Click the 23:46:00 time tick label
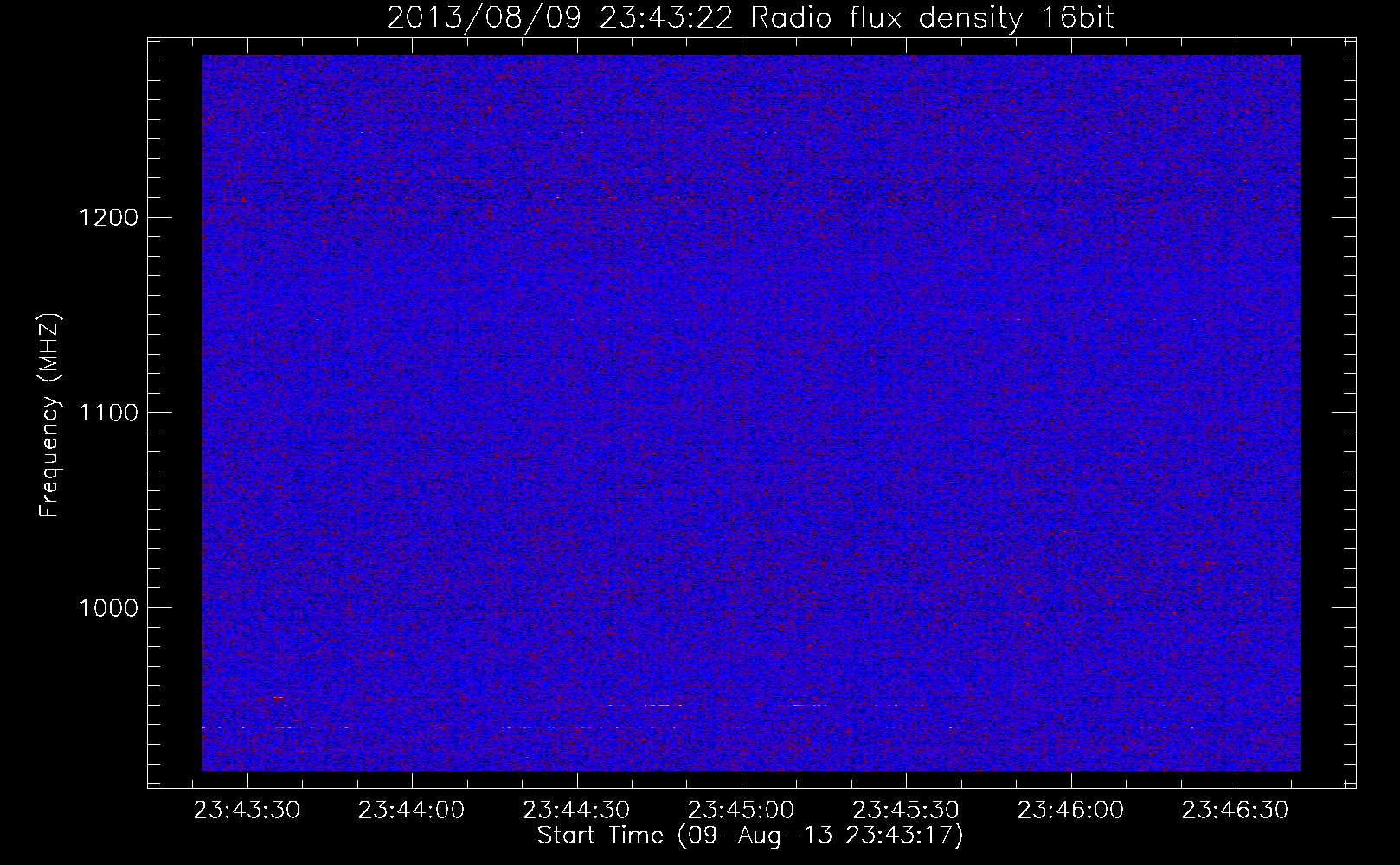 [1071, 811]
